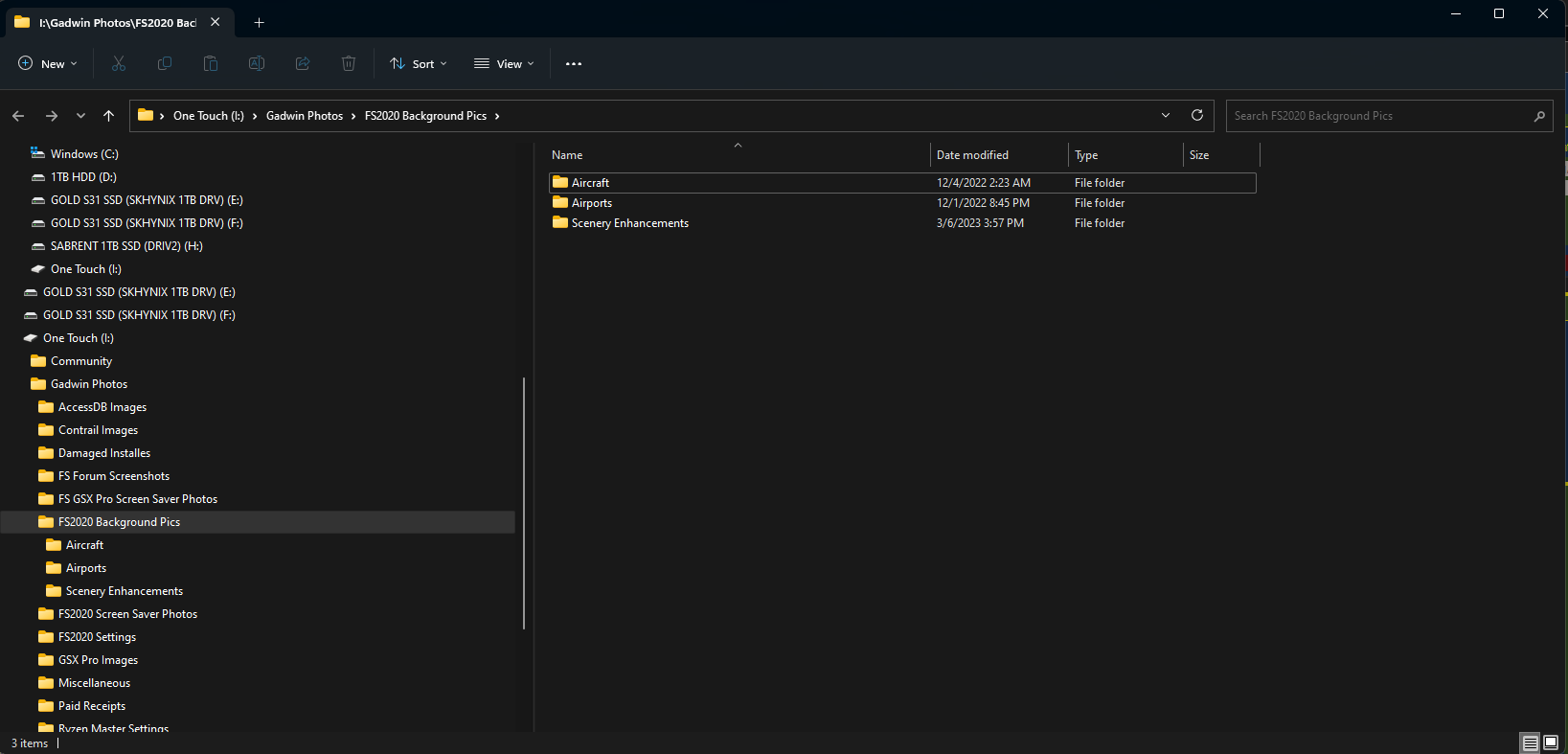The height and width of the screenshot is (754, 1568).
Task: Click the Share icon in the toolbar
Action: click(303, 63)
